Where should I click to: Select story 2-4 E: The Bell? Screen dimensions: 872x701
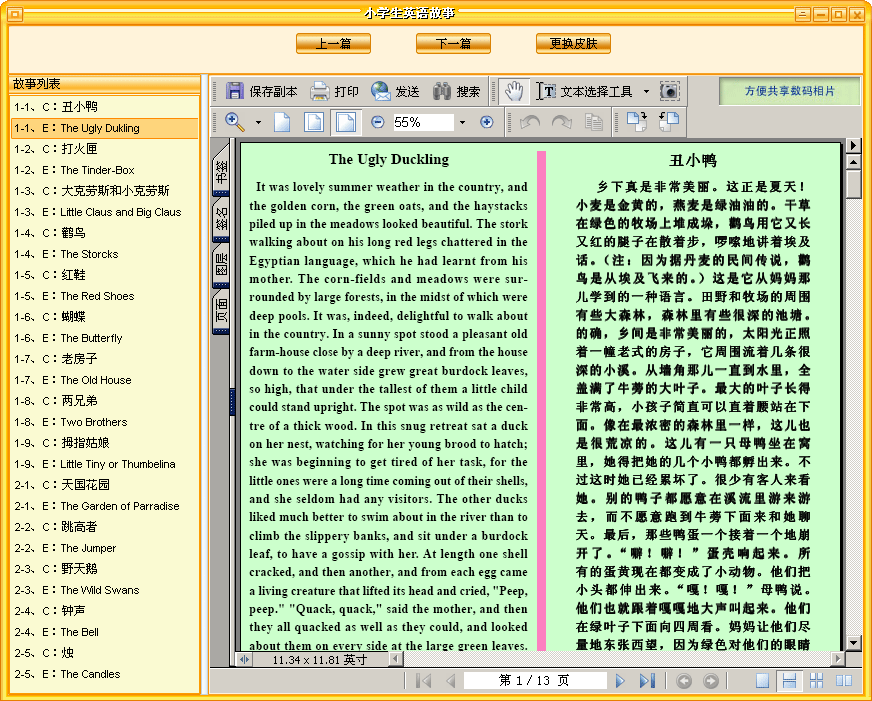tap(105, 633)
